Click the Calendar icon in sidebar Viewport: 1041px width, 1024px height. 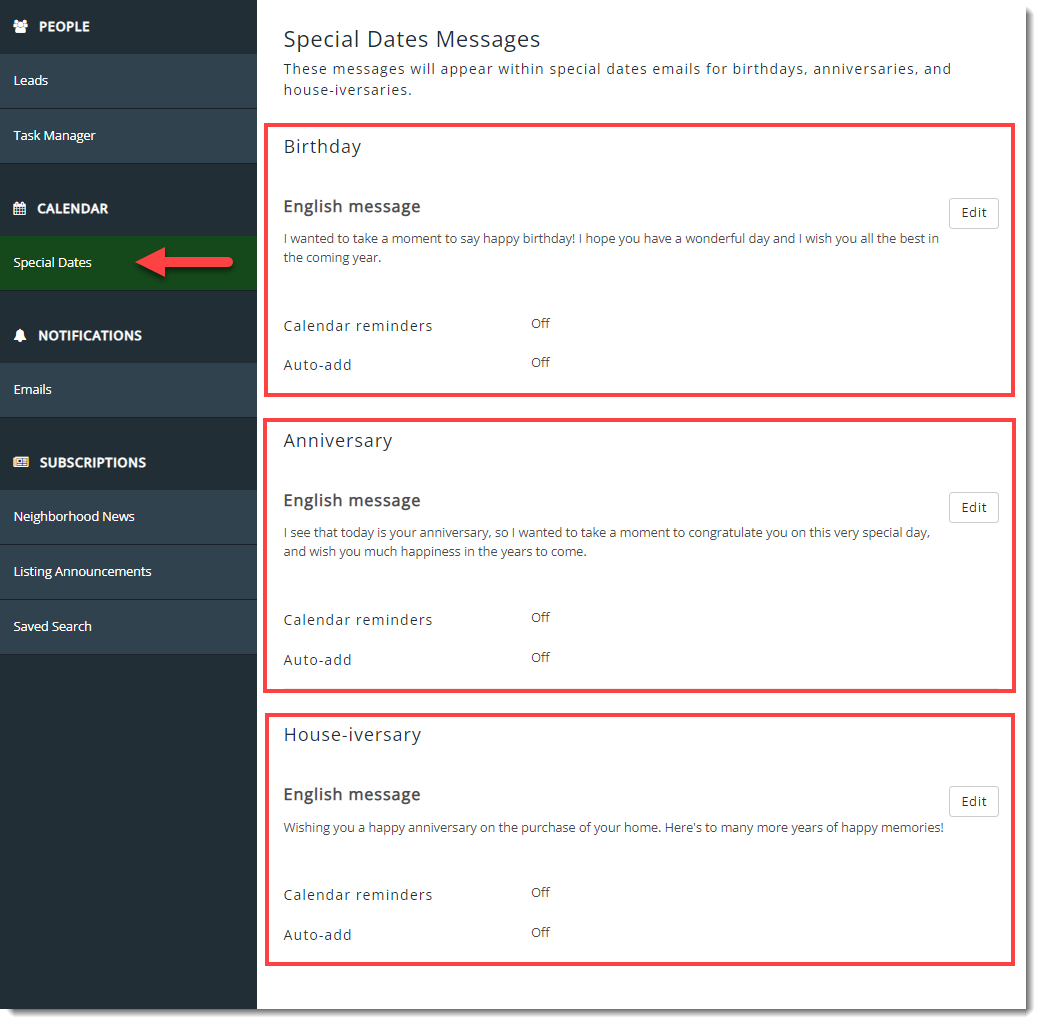[20, 209]
